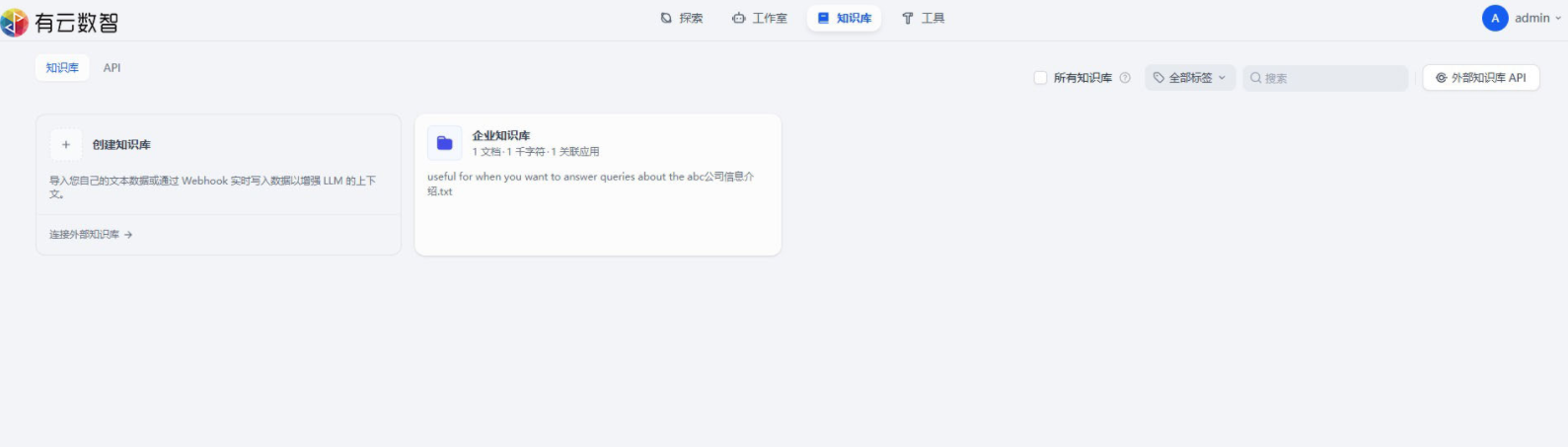Toggle the 所有知识库 checkbox

point(1040,78)
